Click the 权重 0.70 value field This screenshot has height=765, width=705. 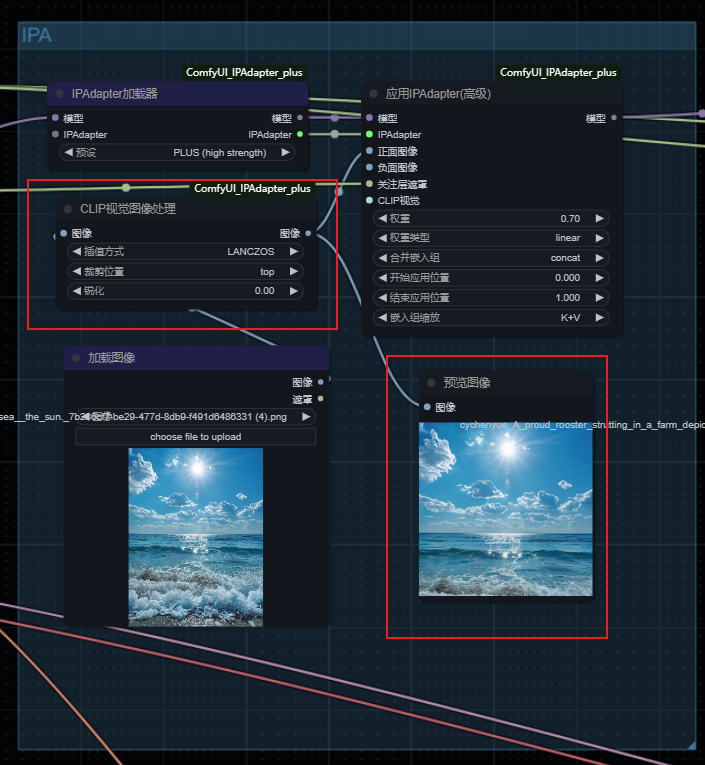click(x=491, y=218)
